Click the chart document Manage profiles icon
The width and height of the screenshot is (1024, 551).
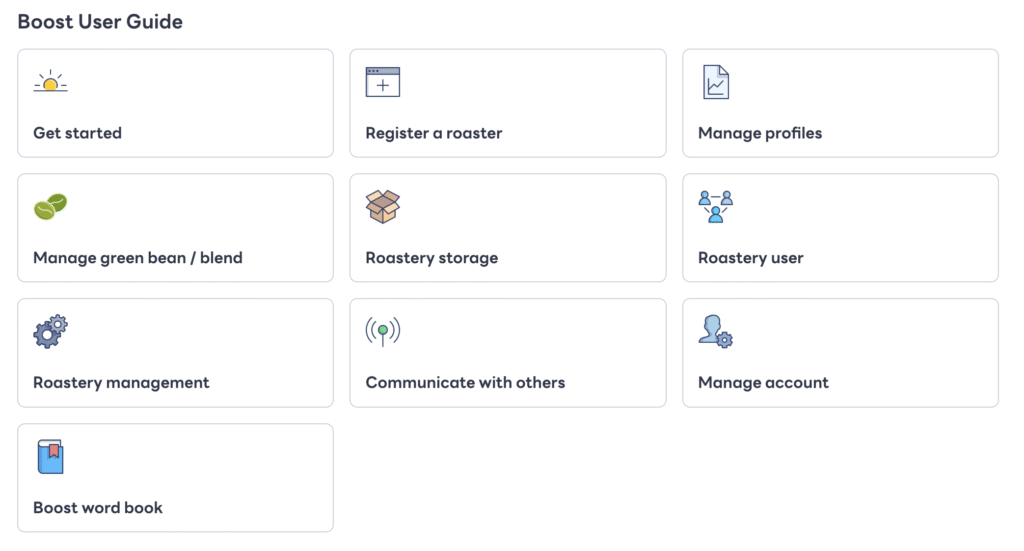[x=716, y=82]
